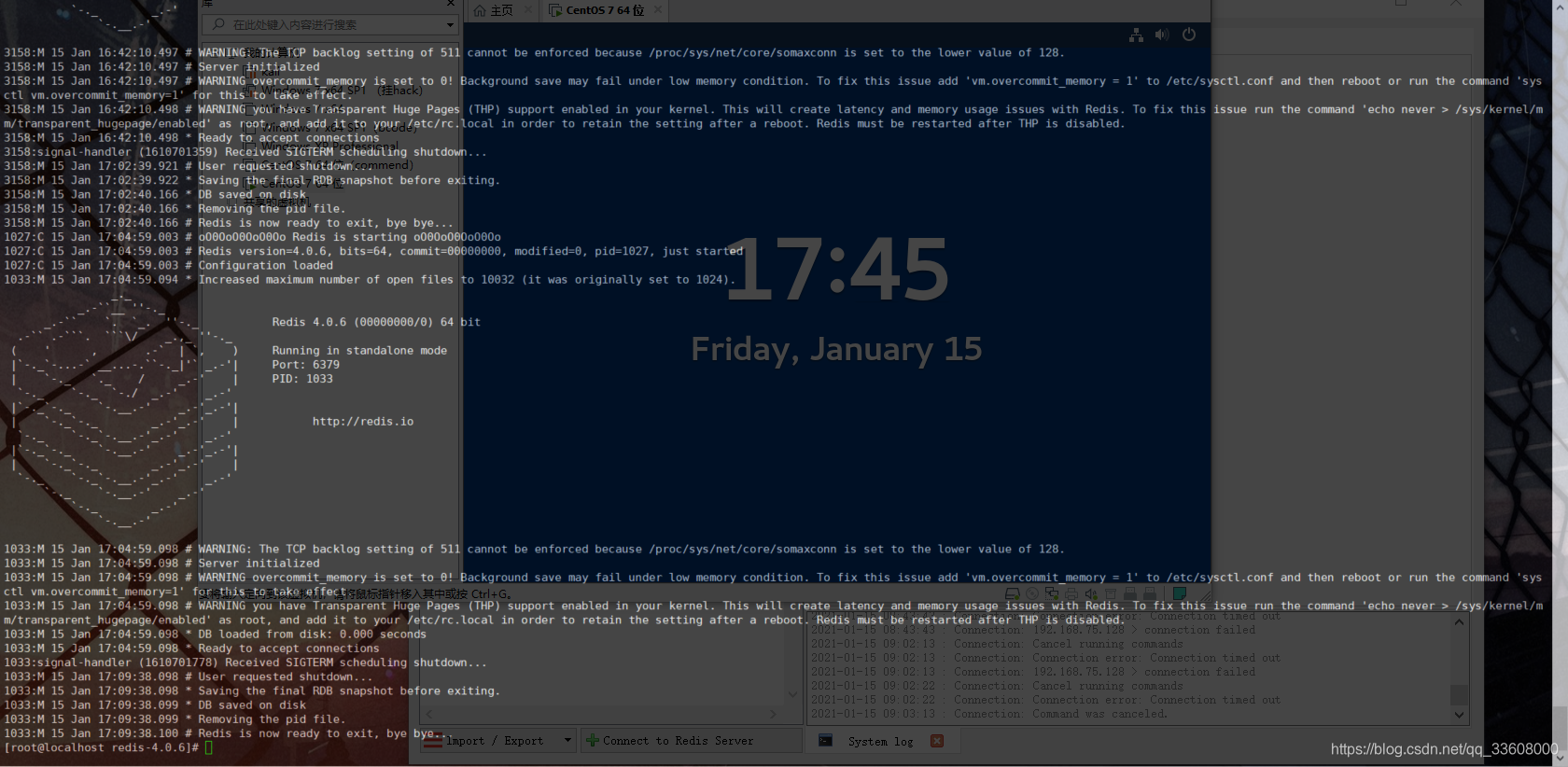Click the CD/DVD drive icon in VMware status bar
This screenshot has height=767, width=1568.
(1032, 593)
